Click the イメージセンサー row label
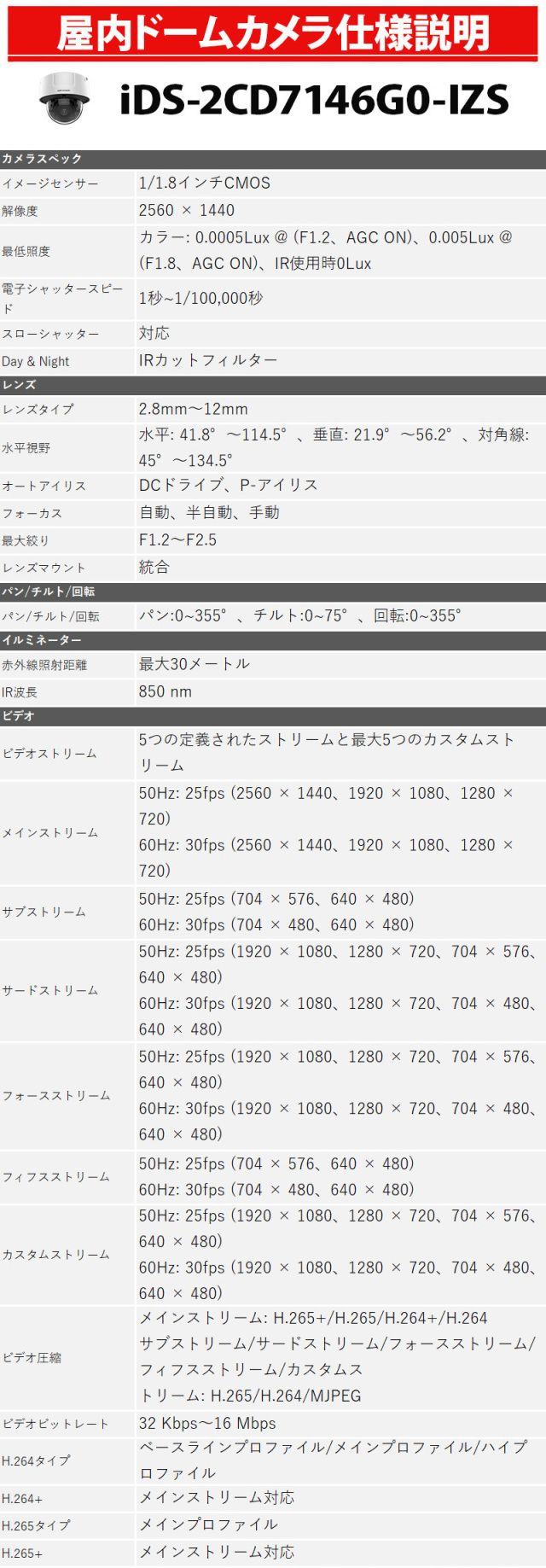 coord(50,184)
